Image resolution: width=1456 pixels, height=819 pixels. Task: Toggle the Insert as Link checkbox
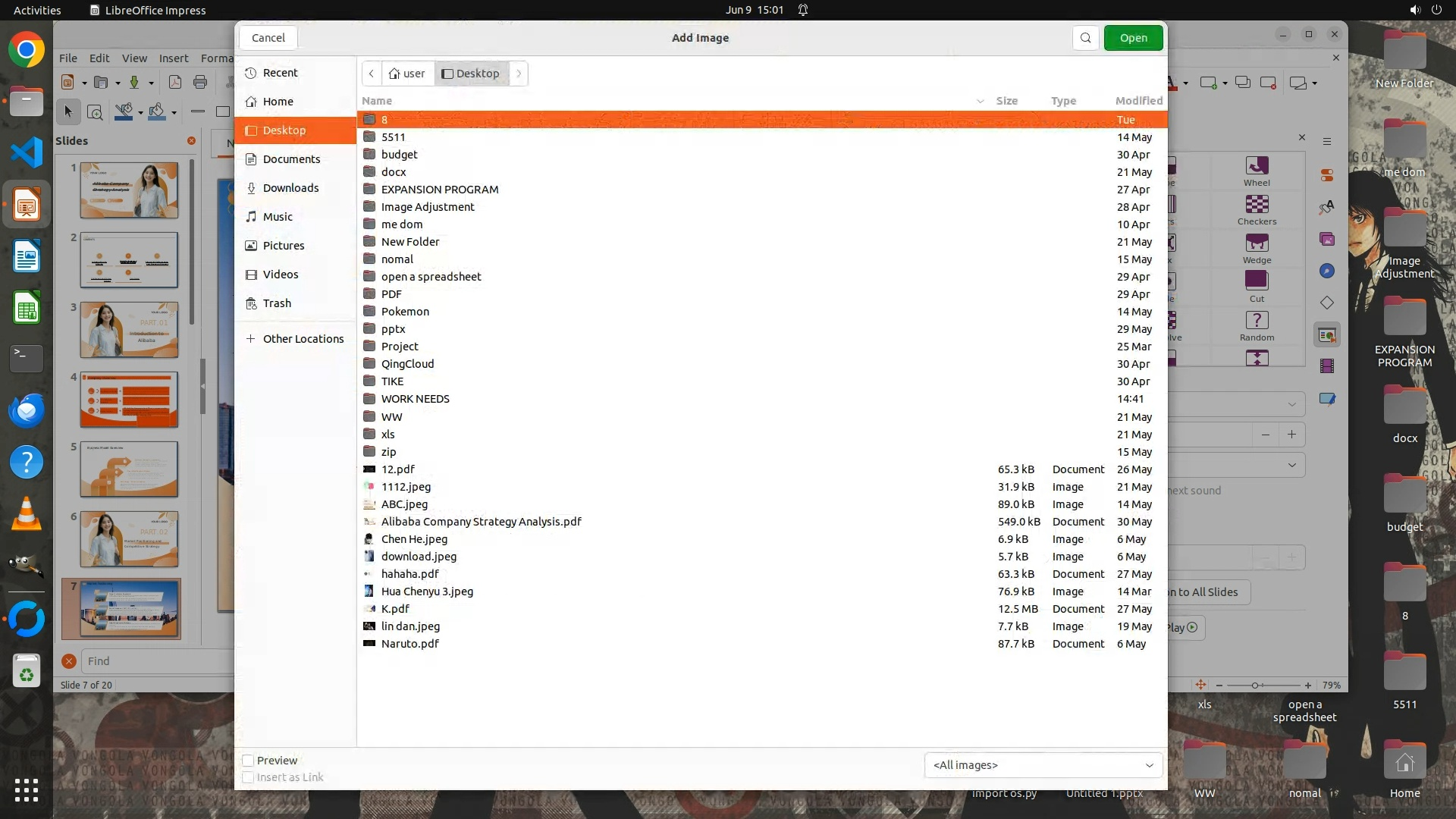(248, 777)
